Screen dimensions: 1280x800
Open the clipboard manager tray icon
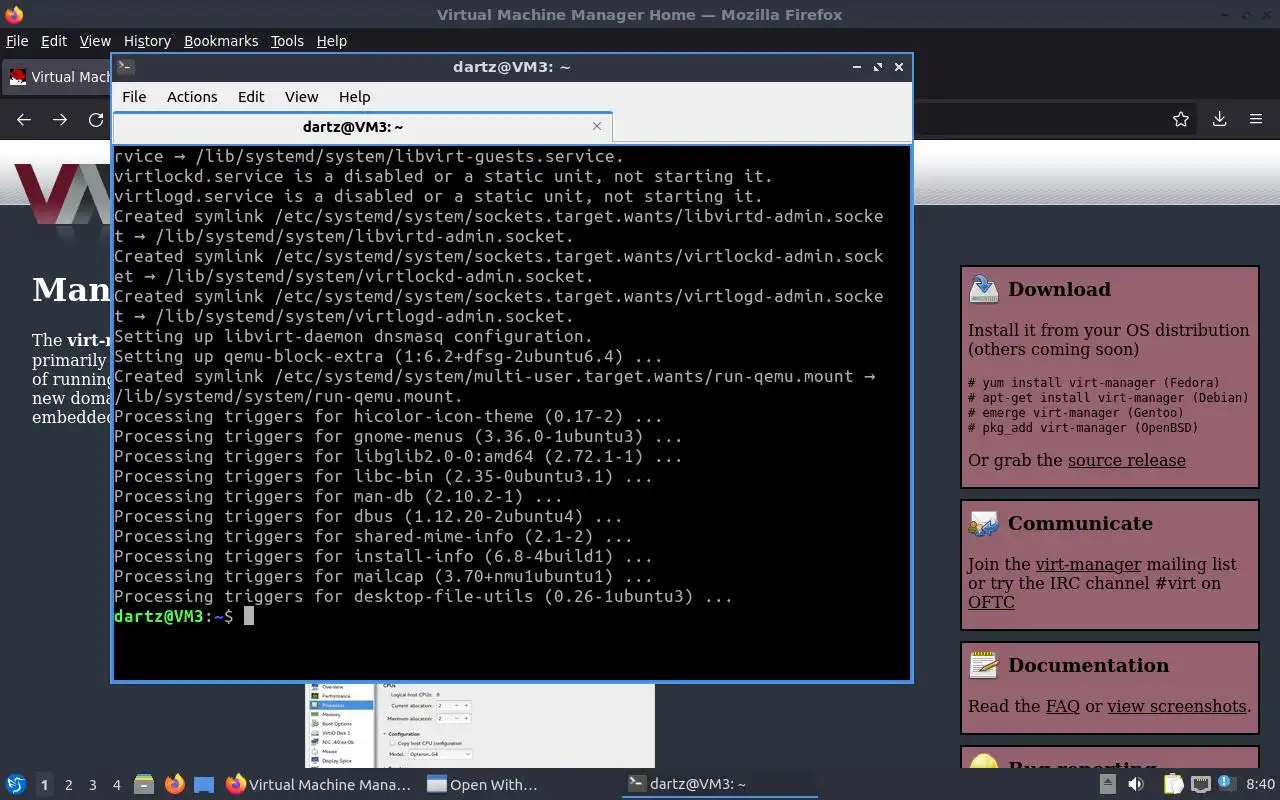(1173, 784)
